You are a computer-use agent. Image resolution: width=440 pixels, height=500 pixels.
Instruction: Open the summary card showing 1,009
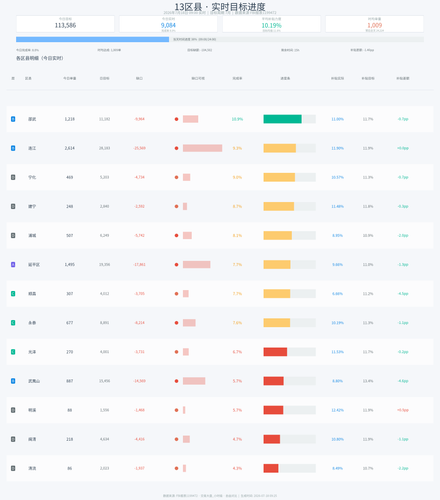click(374, 24)
